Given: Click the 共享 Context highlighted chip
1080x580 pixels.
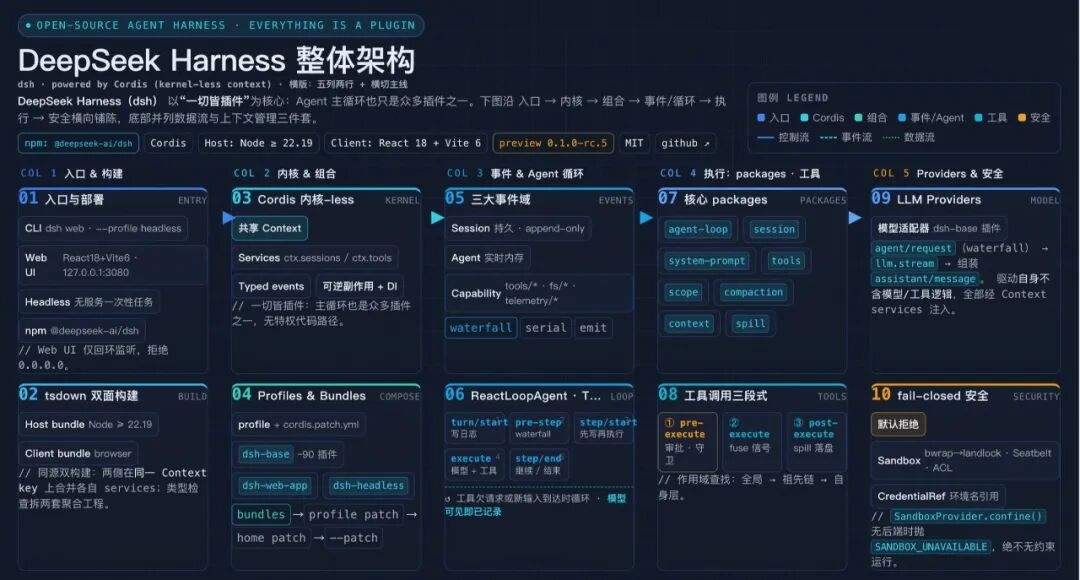Looking at the screenshot, I should 270,228.
